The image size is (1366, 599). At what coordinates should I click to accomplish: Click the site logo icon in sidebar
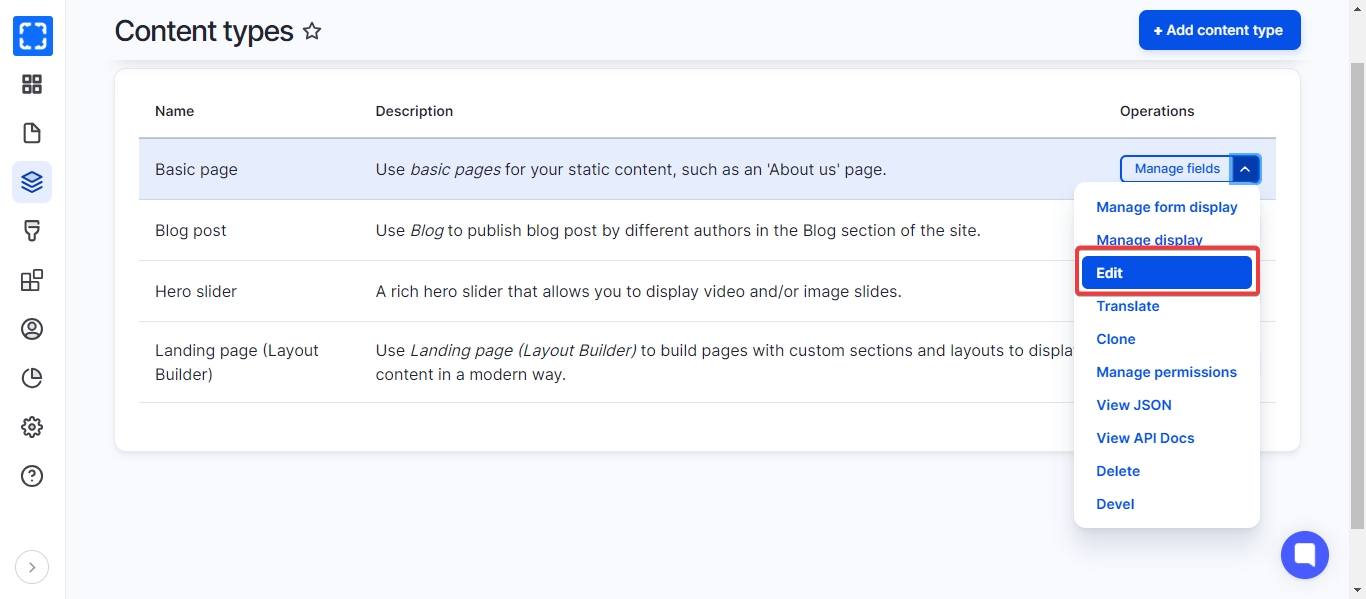(x=32, y=36)
